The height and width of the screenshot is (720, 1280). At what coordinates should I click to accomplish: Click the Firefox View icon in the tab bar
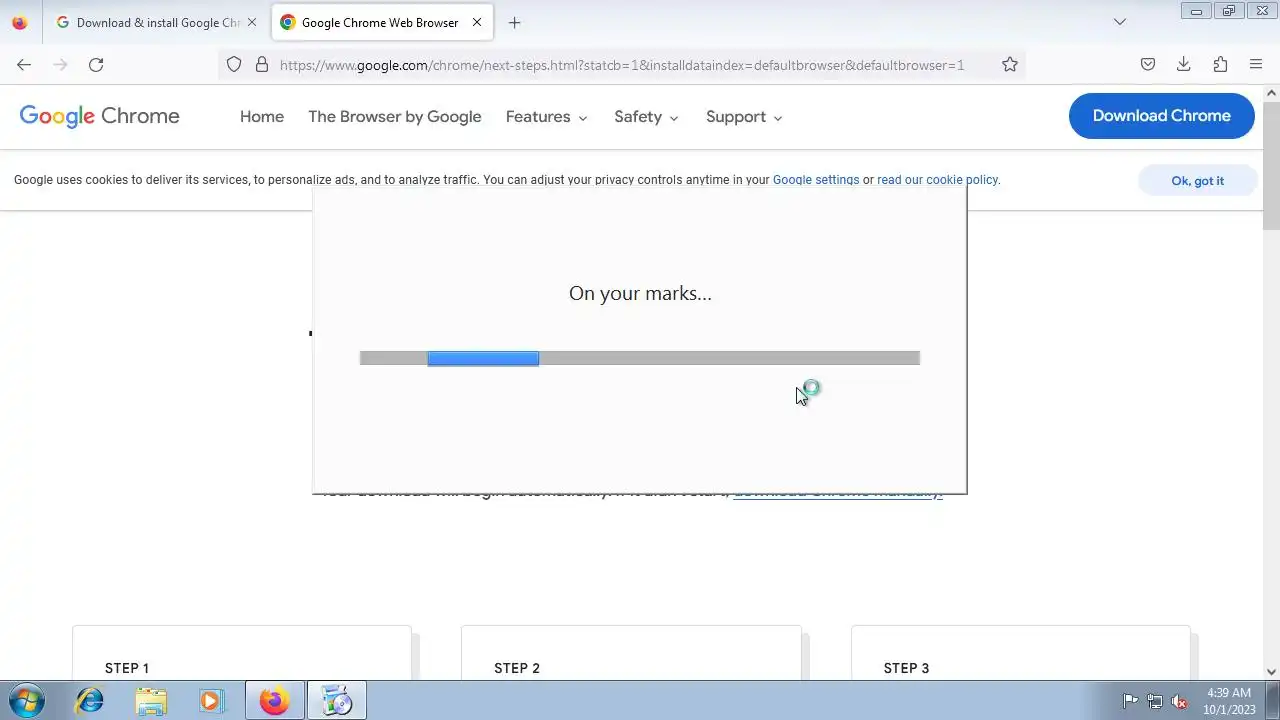(19, 22)
